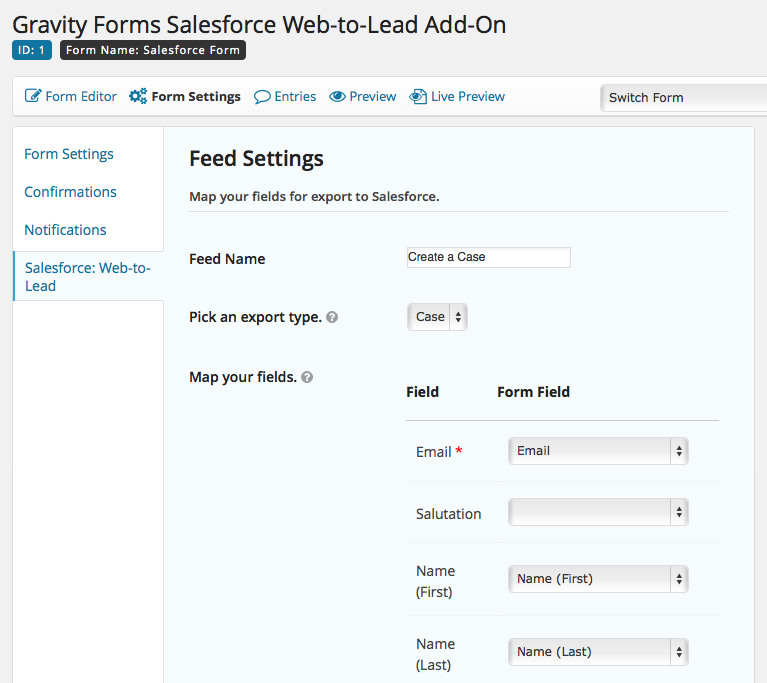Open the Name (First) field dropdown
Viewport: 767px width, 683px height.
598,578
